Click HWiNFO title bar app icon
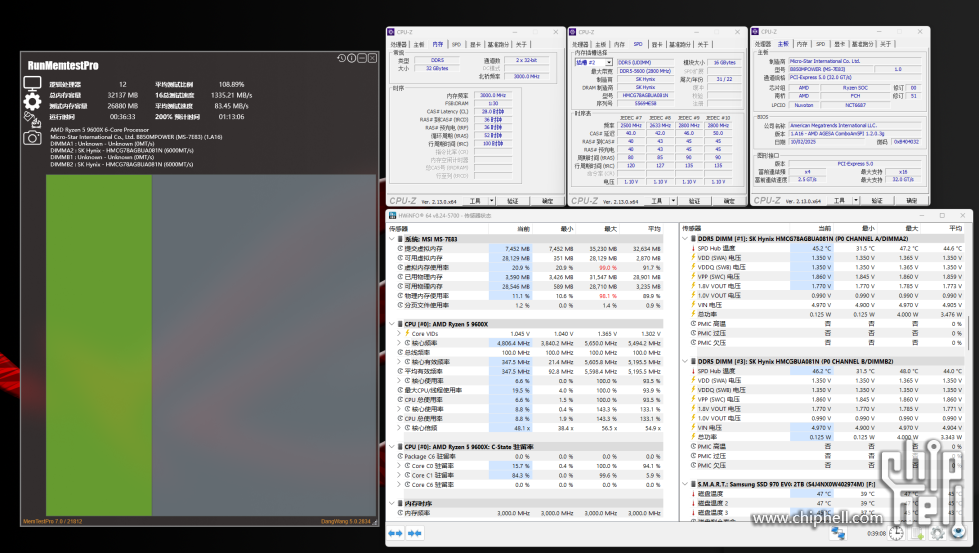Screen dimensions: 979x553 tap(392, 215)
